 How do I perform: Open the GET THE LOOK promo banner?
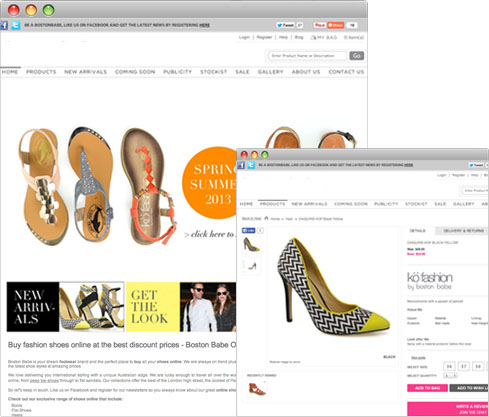pos(181,307)
